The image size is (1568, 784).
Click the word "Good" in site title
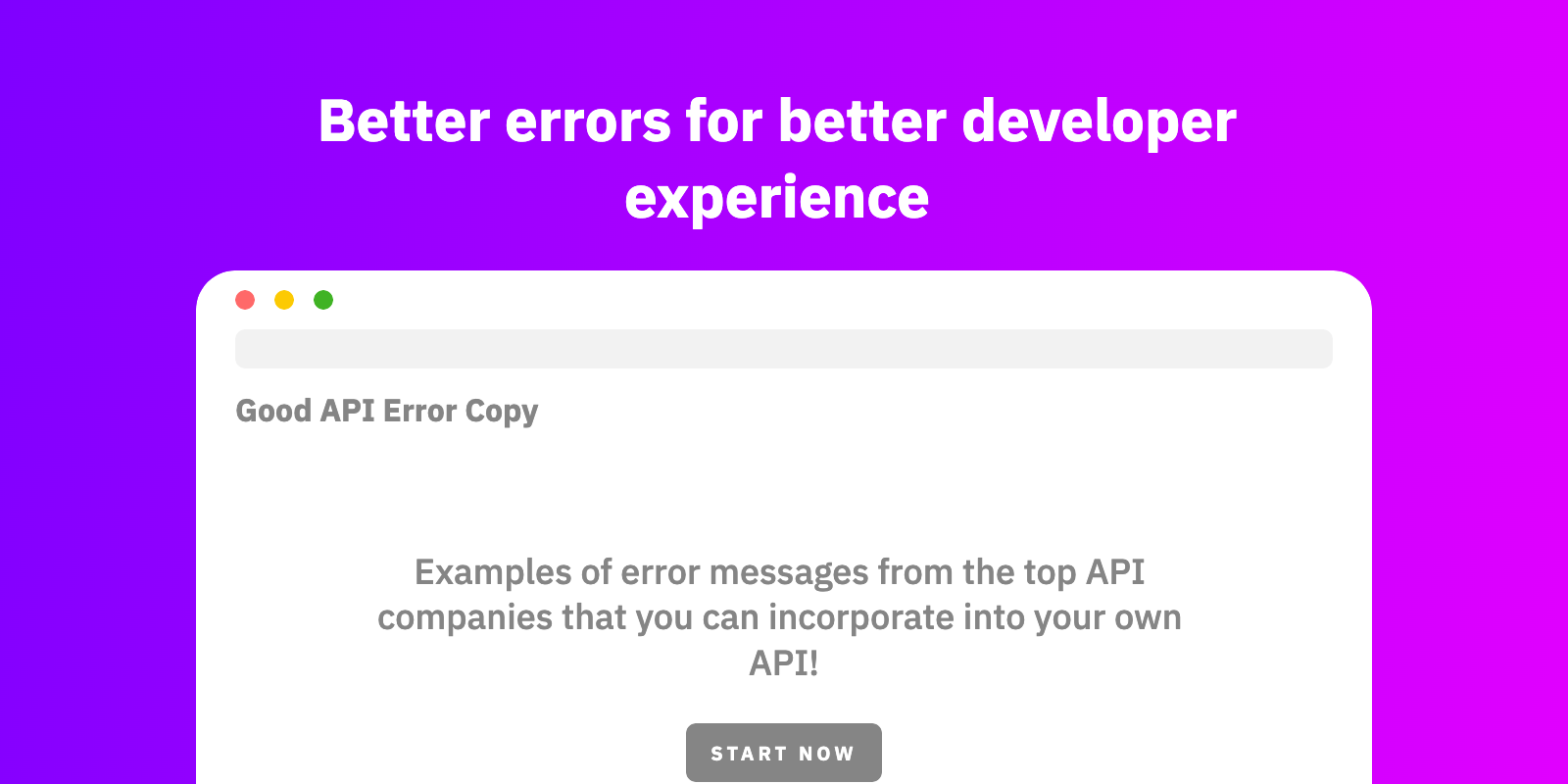pyautogui.click(x=273, y=411)
